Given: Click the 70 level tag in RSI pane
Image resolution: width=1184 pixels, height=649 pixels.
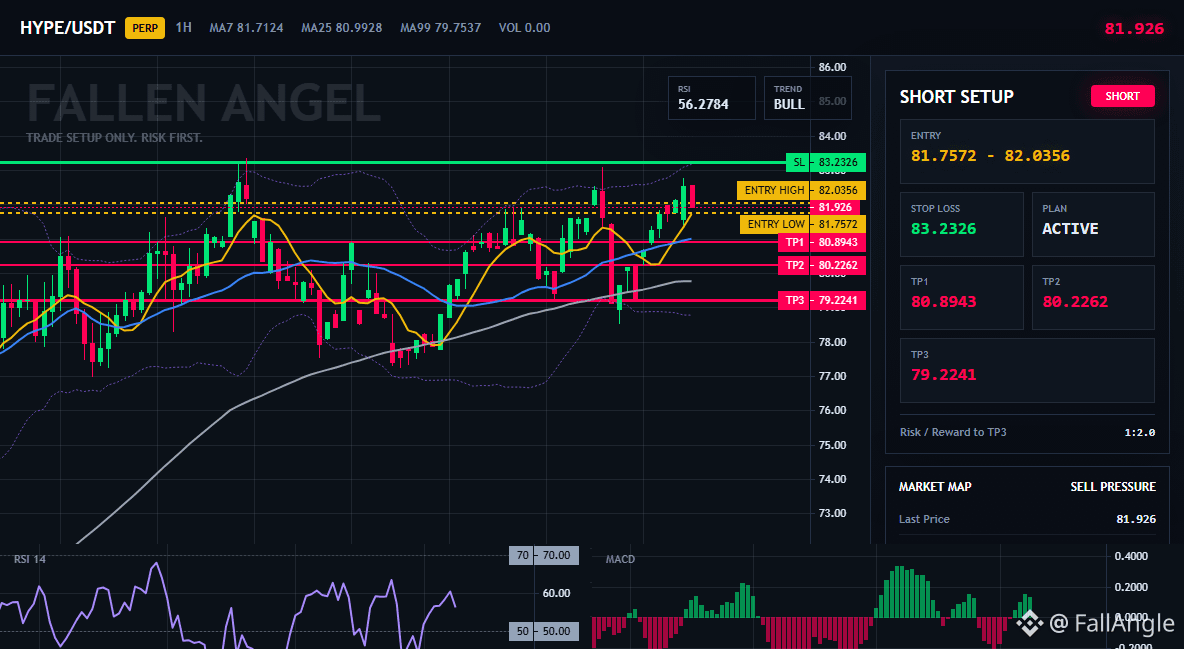Looking at the screenshot, I should pyautogui.click(x=544, y=555).
